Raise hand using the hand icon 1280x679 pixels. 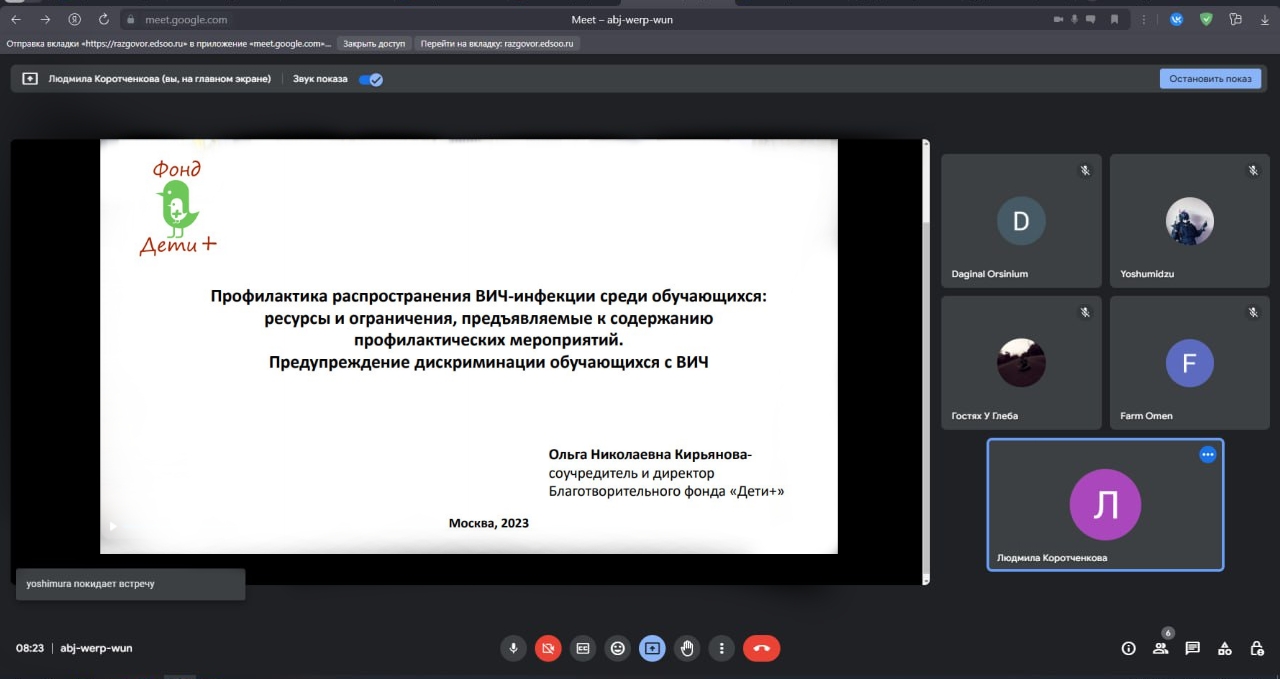[687, 648]
